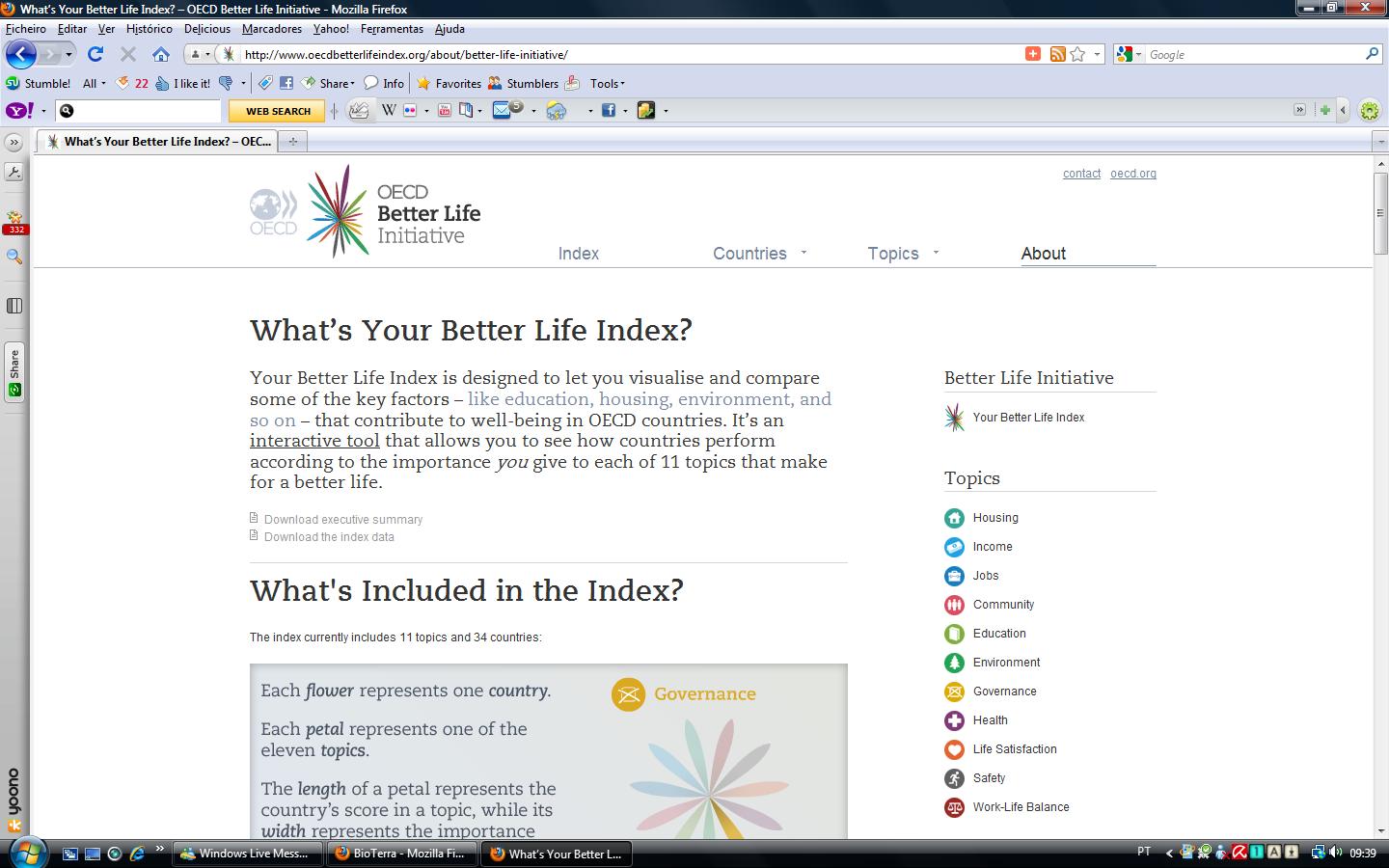Expand the Countries navigation dropdown

pyautogui.click(x=803, y=253)
